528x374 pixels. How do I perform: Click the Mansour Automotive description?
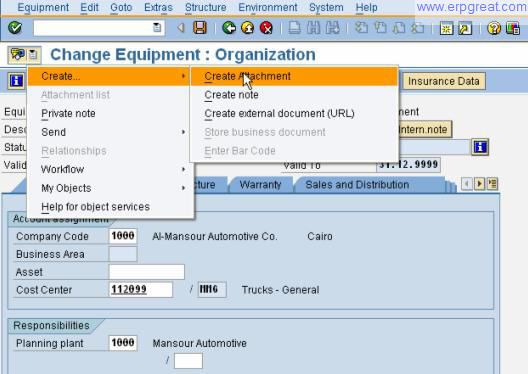pyautogui.click(x=199, y=343)
